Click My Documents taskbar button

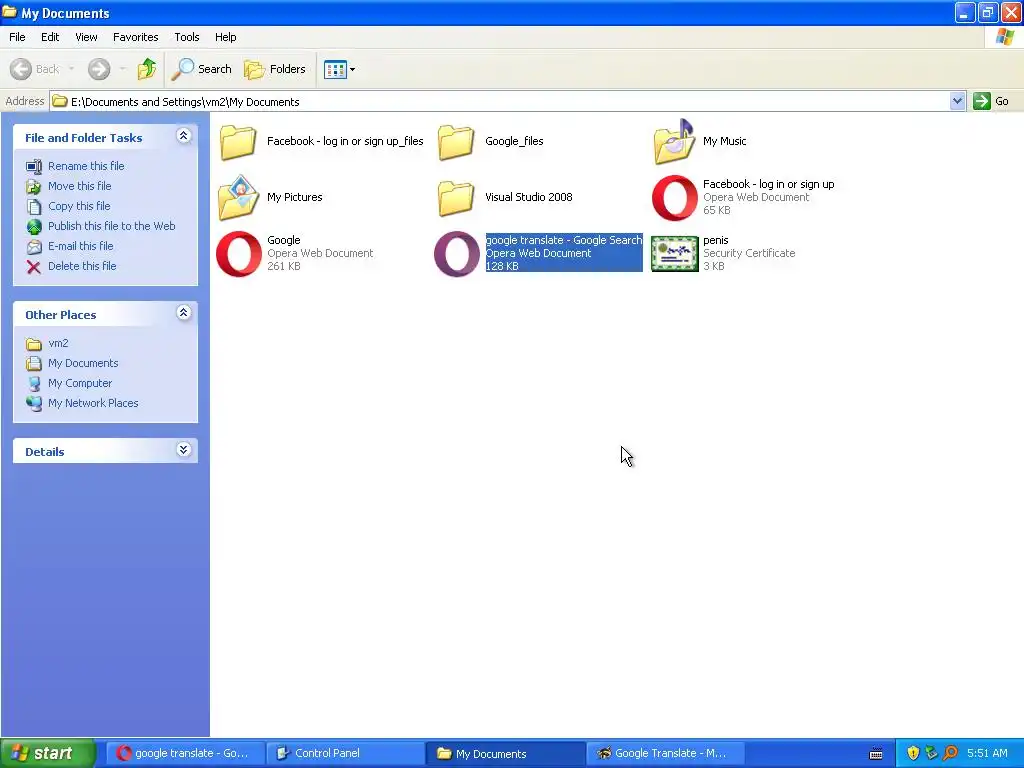click(x=506, y=754)
